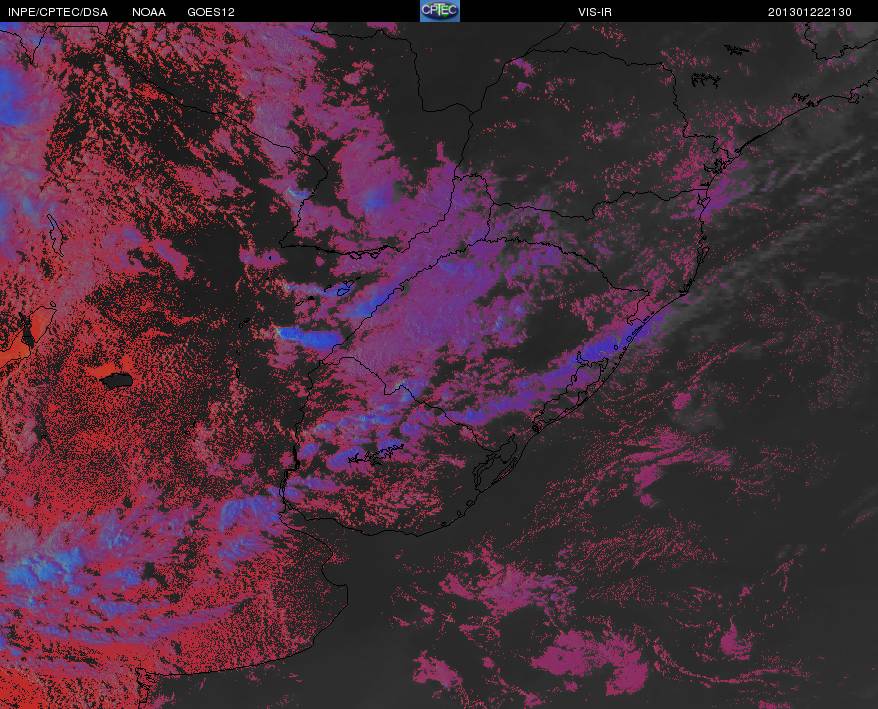Click the VIS-IR channel label
The height and width of the screenshot is (709, 878).
(595, 12)
